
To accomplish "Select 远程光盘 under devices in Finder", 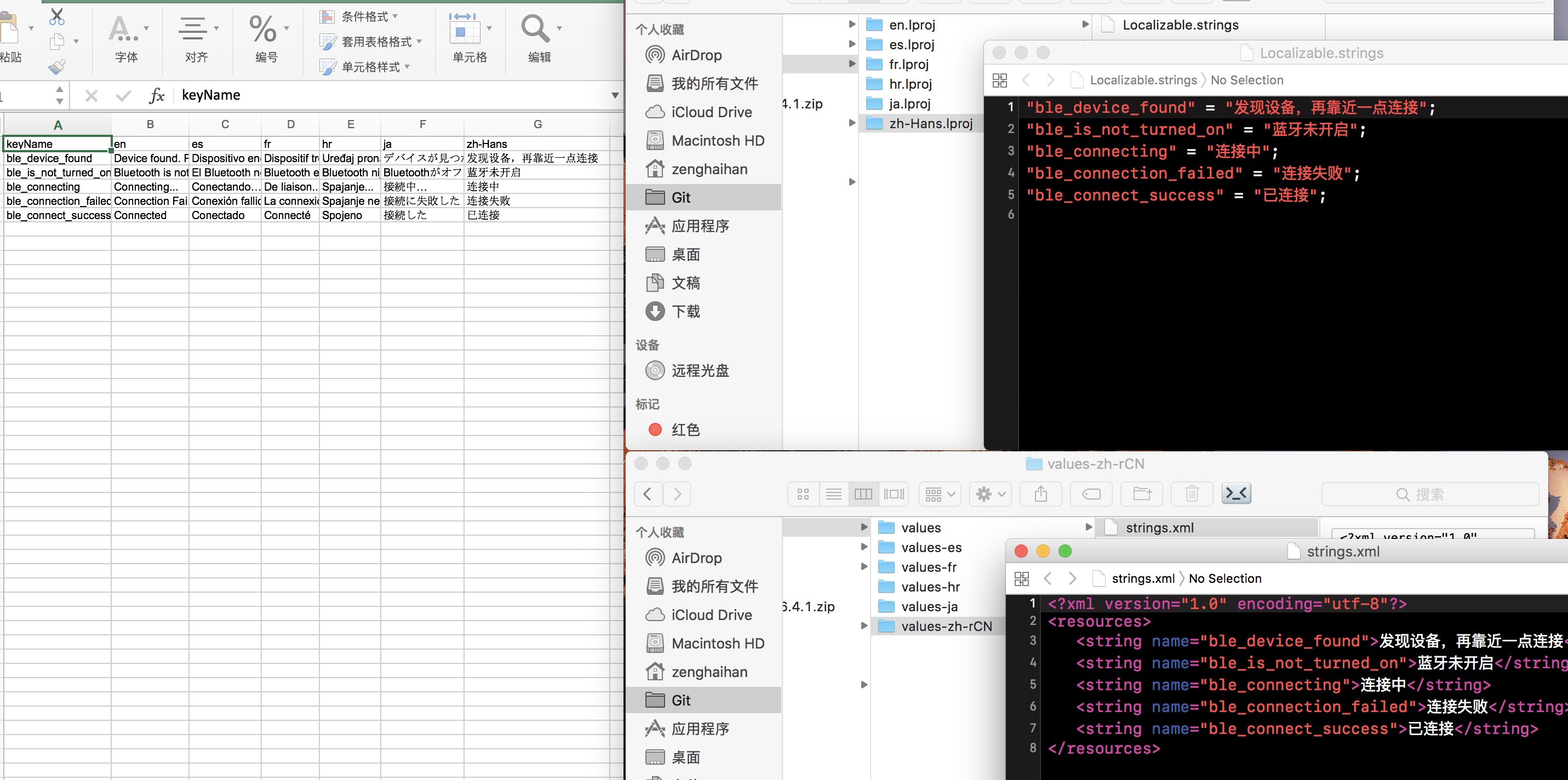I will point(686,370).
